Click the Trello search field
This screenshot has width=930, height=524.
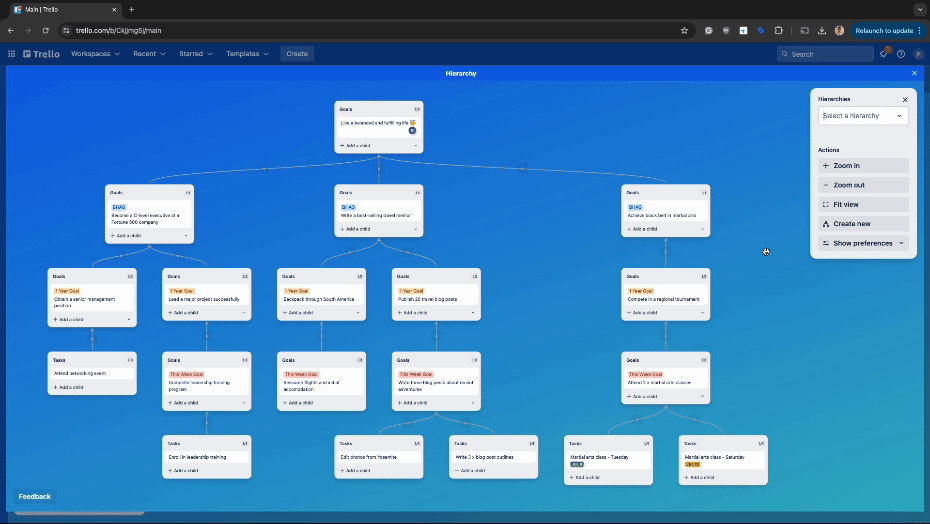pos(825,54)
